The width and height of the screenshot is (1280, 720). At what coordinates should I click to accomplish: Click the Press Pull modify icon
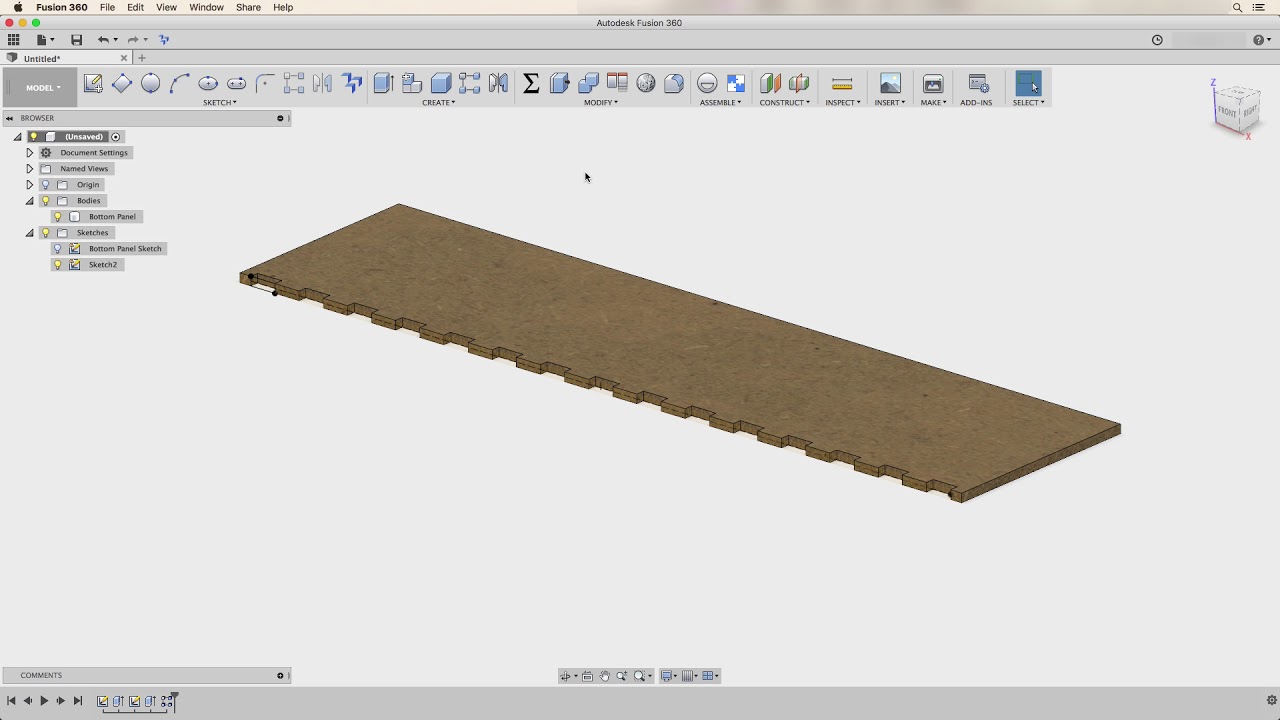pos(560,84)
